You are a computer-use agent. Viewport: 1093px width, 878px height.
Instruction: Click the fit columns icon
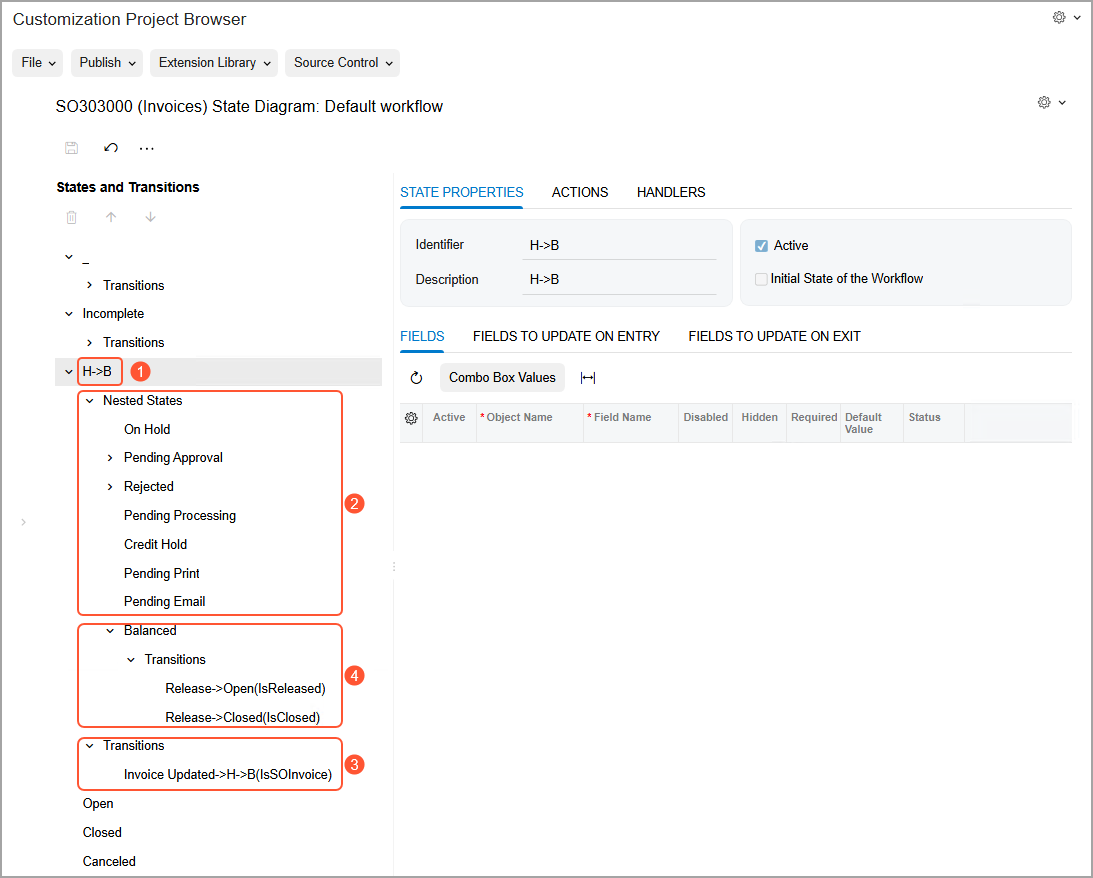[x=588, y=378]
